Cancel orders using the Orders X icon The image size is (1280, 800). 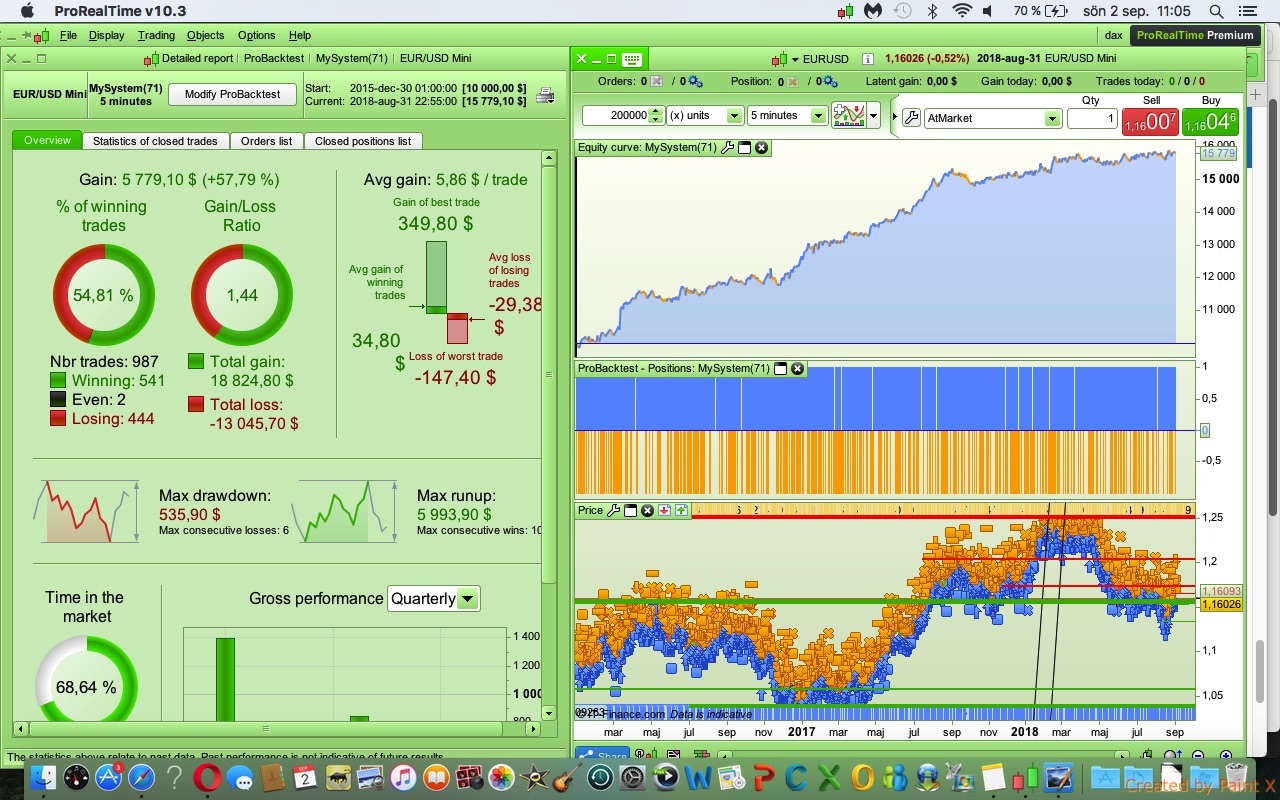[656, 81]
